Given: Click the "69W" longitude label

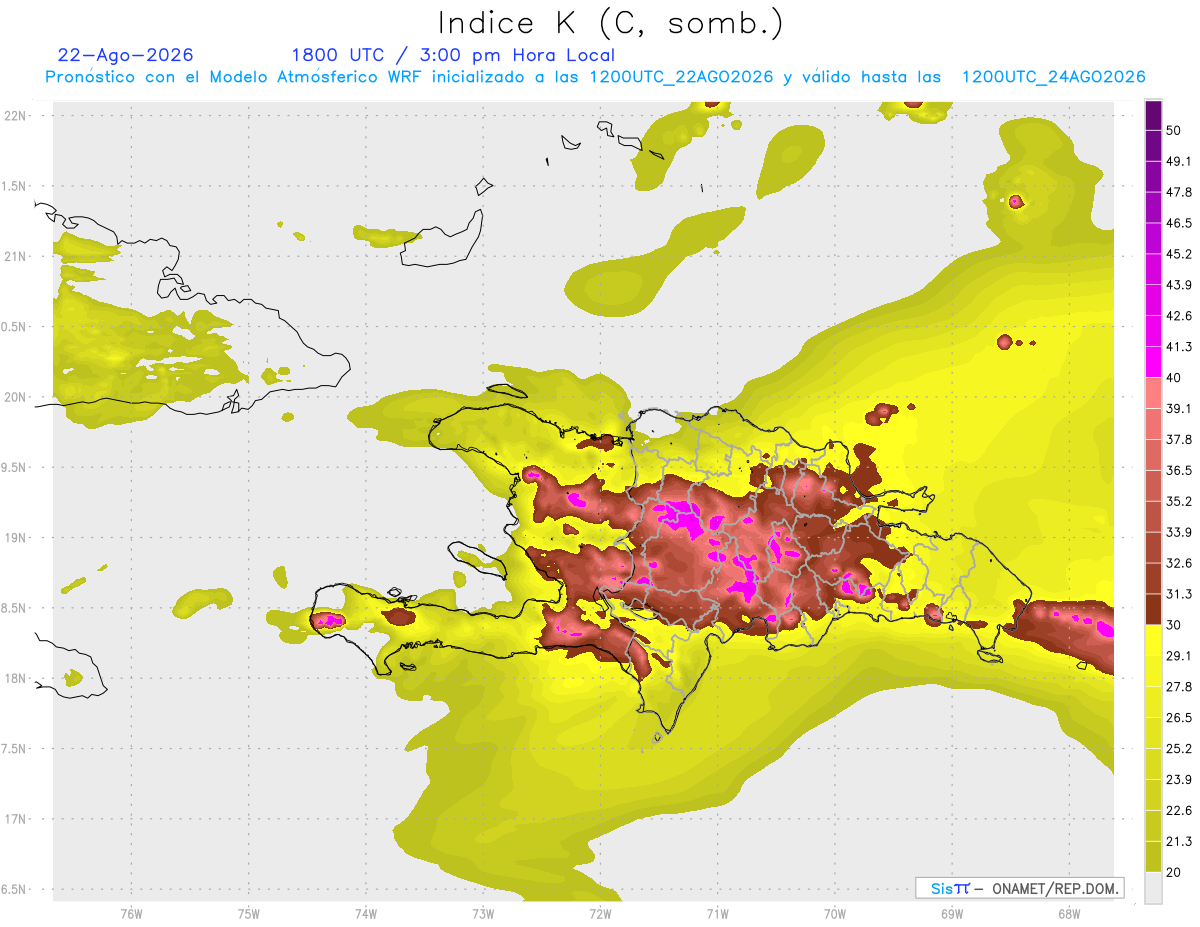Looking at the screenshot, I should [952, 913].
